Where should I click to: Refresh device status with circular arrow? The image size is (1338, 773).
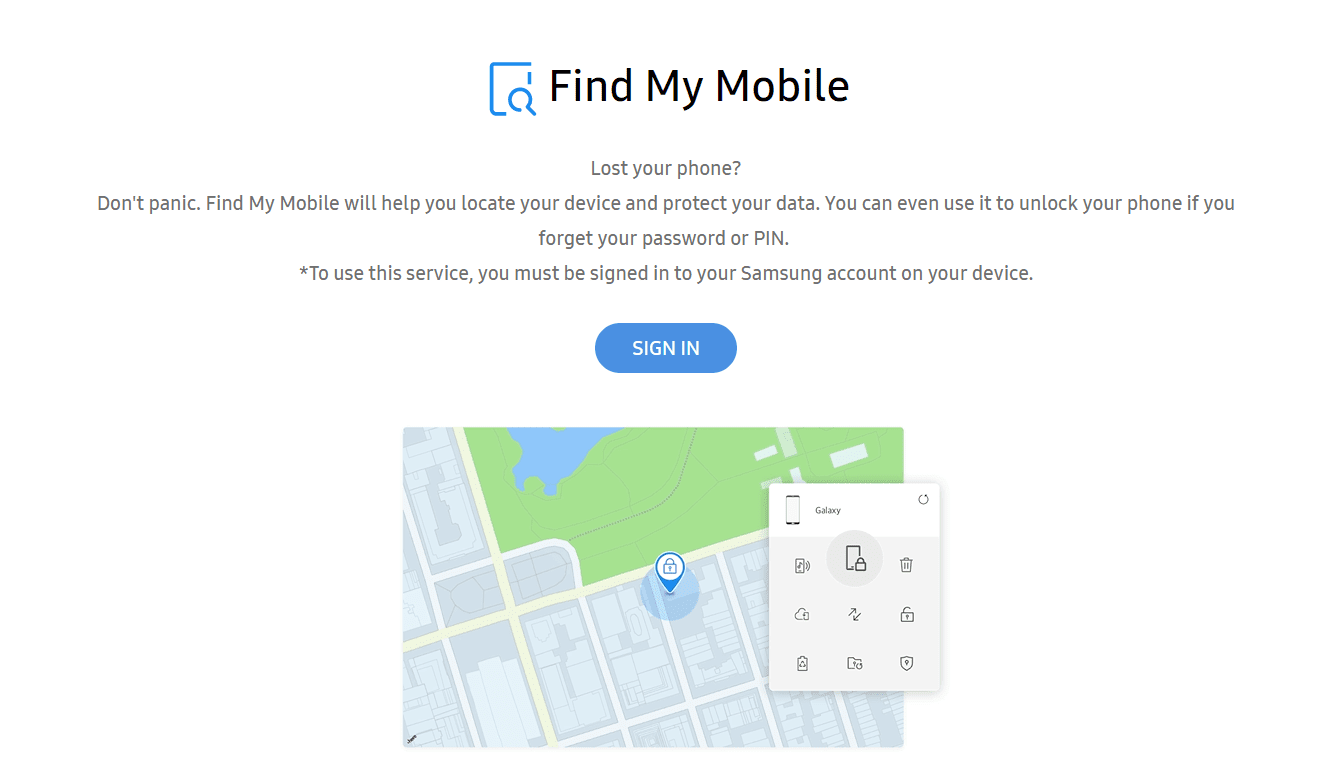(923, 499)
